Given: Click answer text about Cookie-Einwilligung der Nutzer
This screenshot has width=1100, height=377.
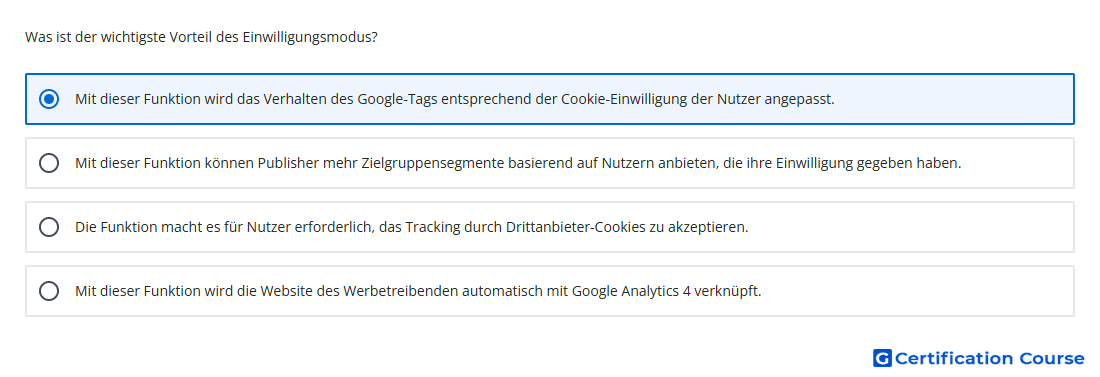Looking at the screenshot, I should 455,99.
